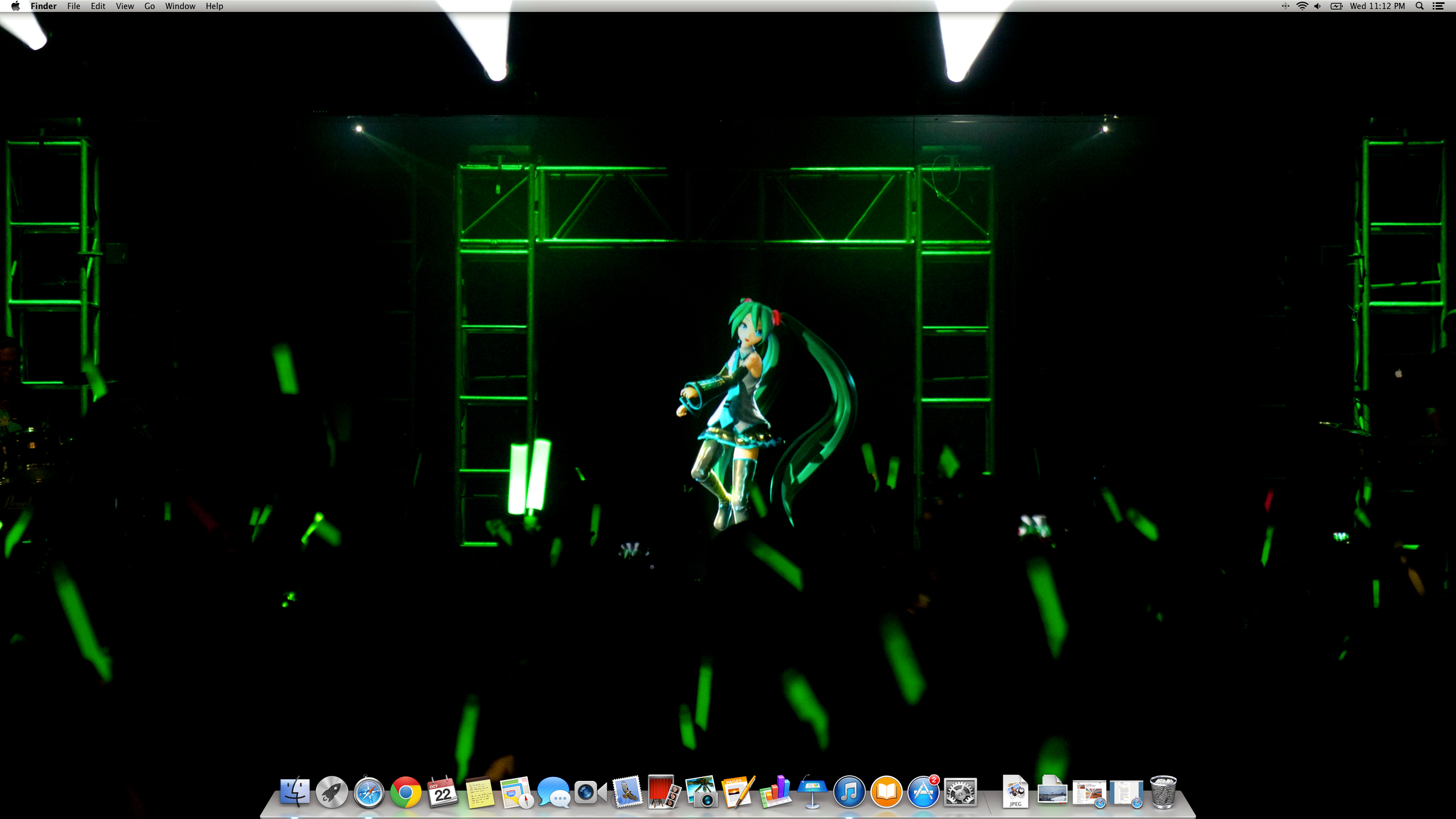The image size is (1456, 819).
Task: Open the Apple menu
Action: click(x=15, y=6)
